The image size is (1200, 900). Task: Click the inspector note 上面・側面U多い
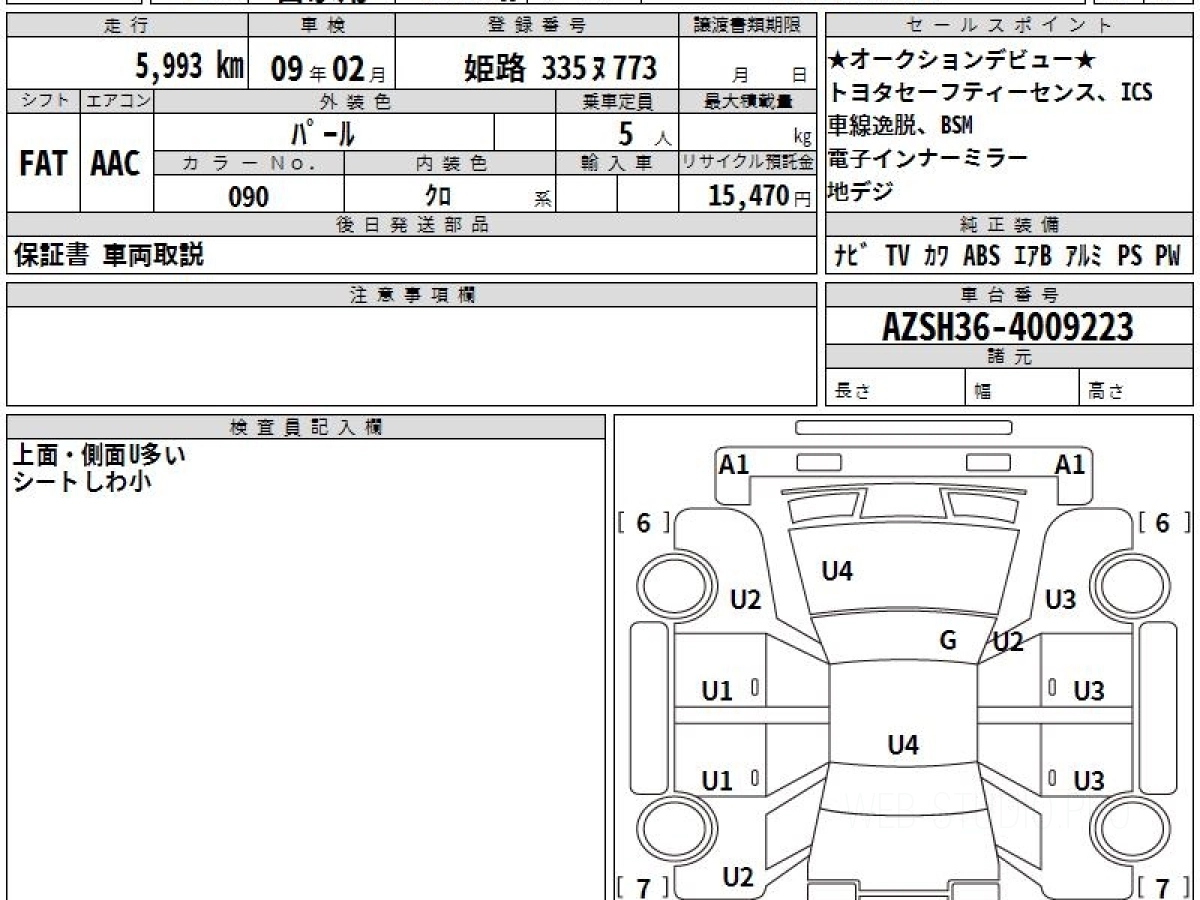coord(98,455)
